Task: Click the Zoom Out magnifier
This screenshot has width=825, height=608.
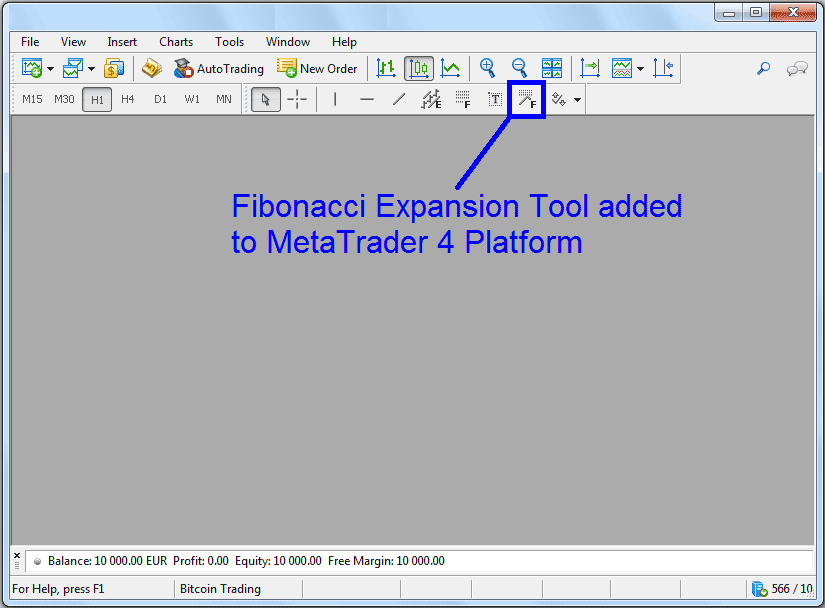Action: point(519,68)
